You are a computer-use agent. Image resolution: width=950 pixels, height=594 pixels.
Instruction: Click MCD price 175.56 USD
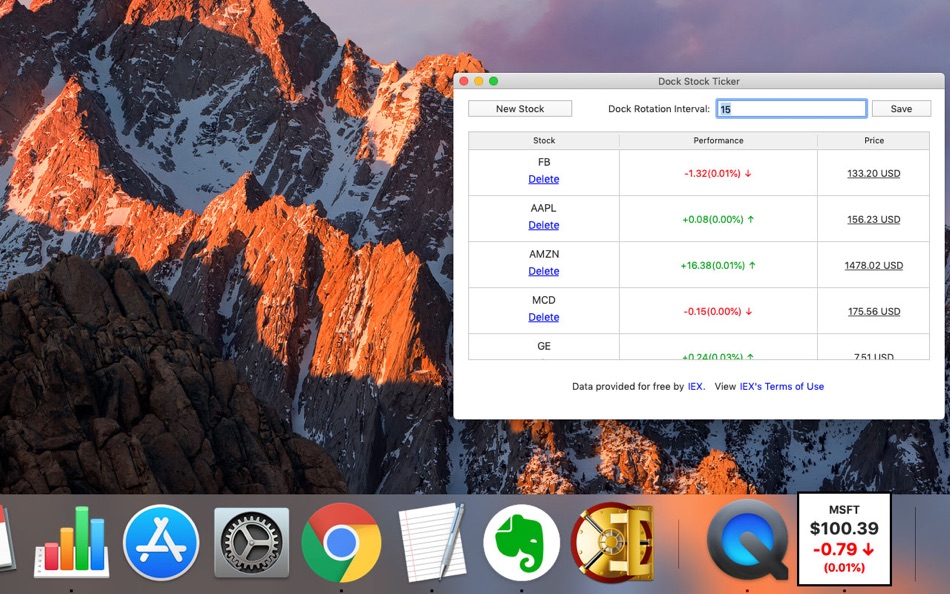(x=874, y=312)
